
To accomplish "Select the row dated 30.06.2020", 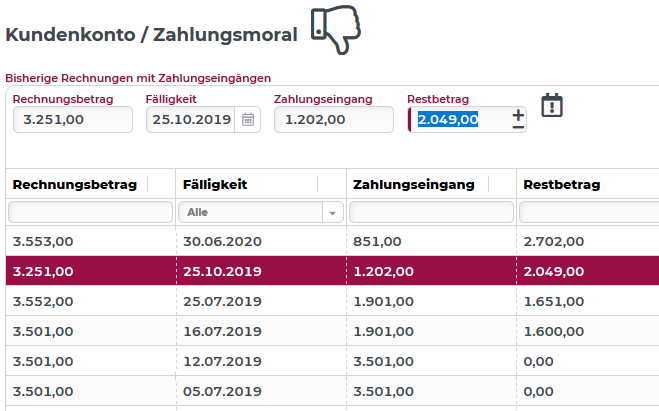I will pyautogui.click(x=330, y=241).
